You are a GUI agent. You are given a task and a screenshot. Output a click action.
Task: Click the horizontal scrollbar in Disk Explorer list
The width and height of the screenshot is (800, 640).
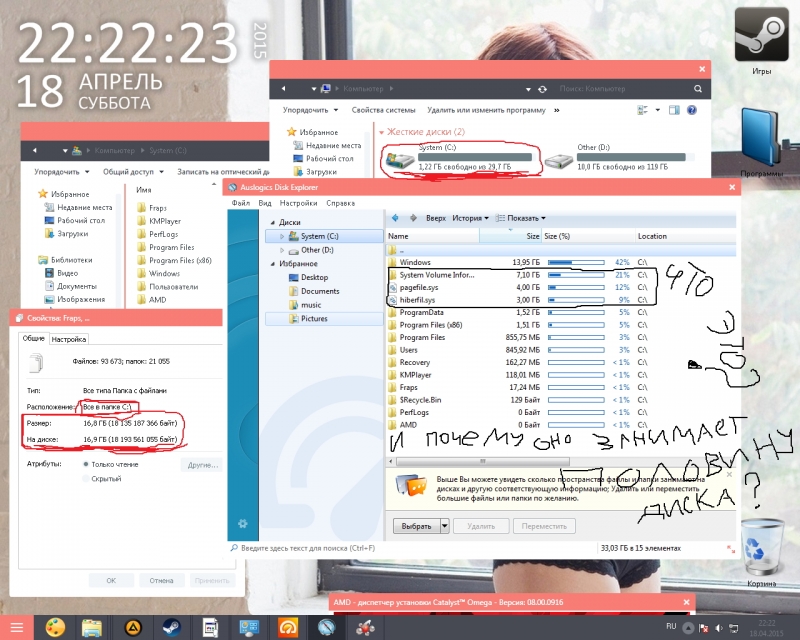(483, 461)
